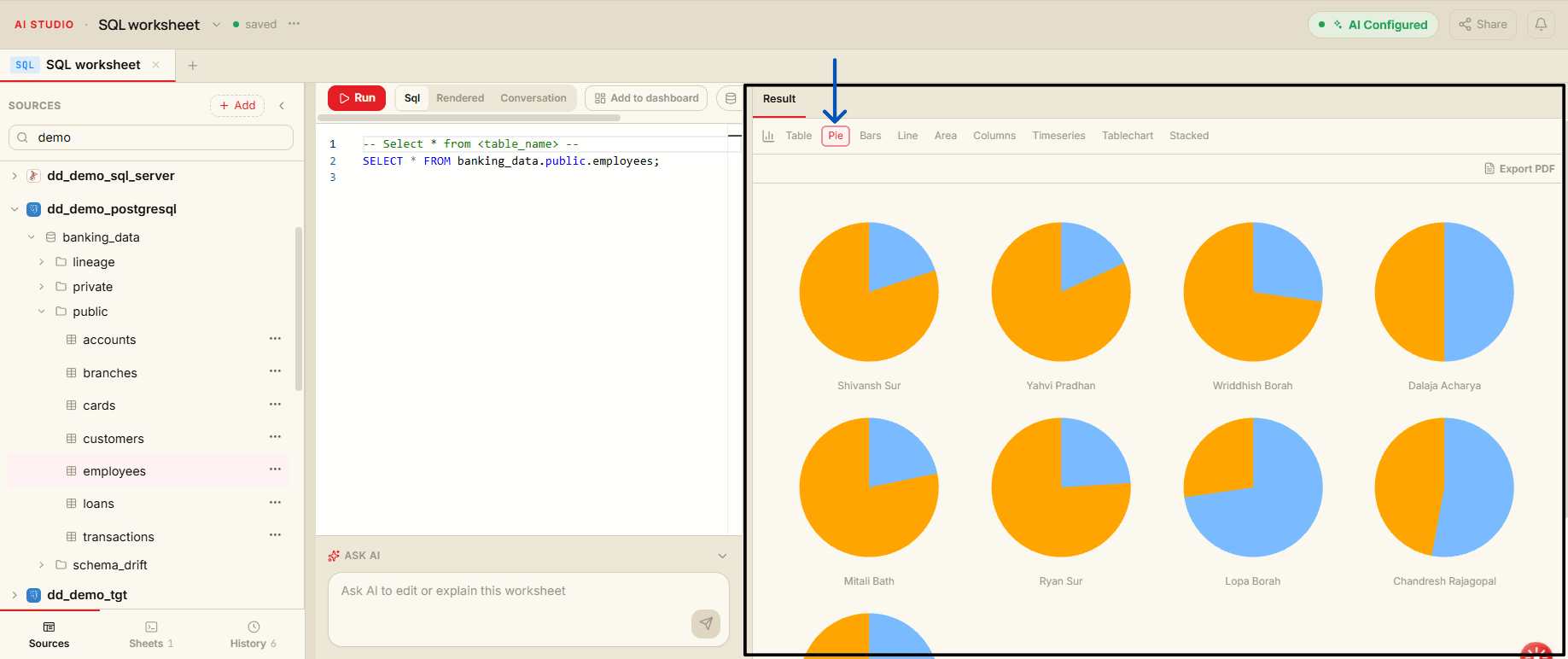Collapse the banking_data database node
The width and height of the screenshot is (1568, 659).
(x=32, y=237)
